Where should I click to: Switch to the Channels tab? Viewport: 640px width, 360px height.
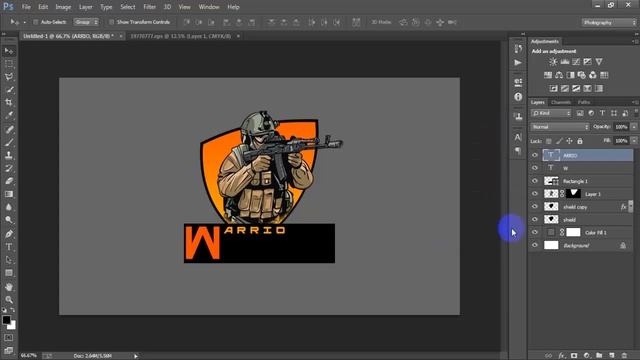pyautogui.click(x=560, y=102)
